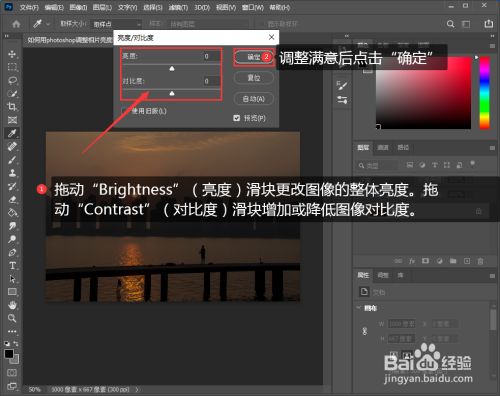Toggle the 预览(P) preview checkbox

pos(237,118)
